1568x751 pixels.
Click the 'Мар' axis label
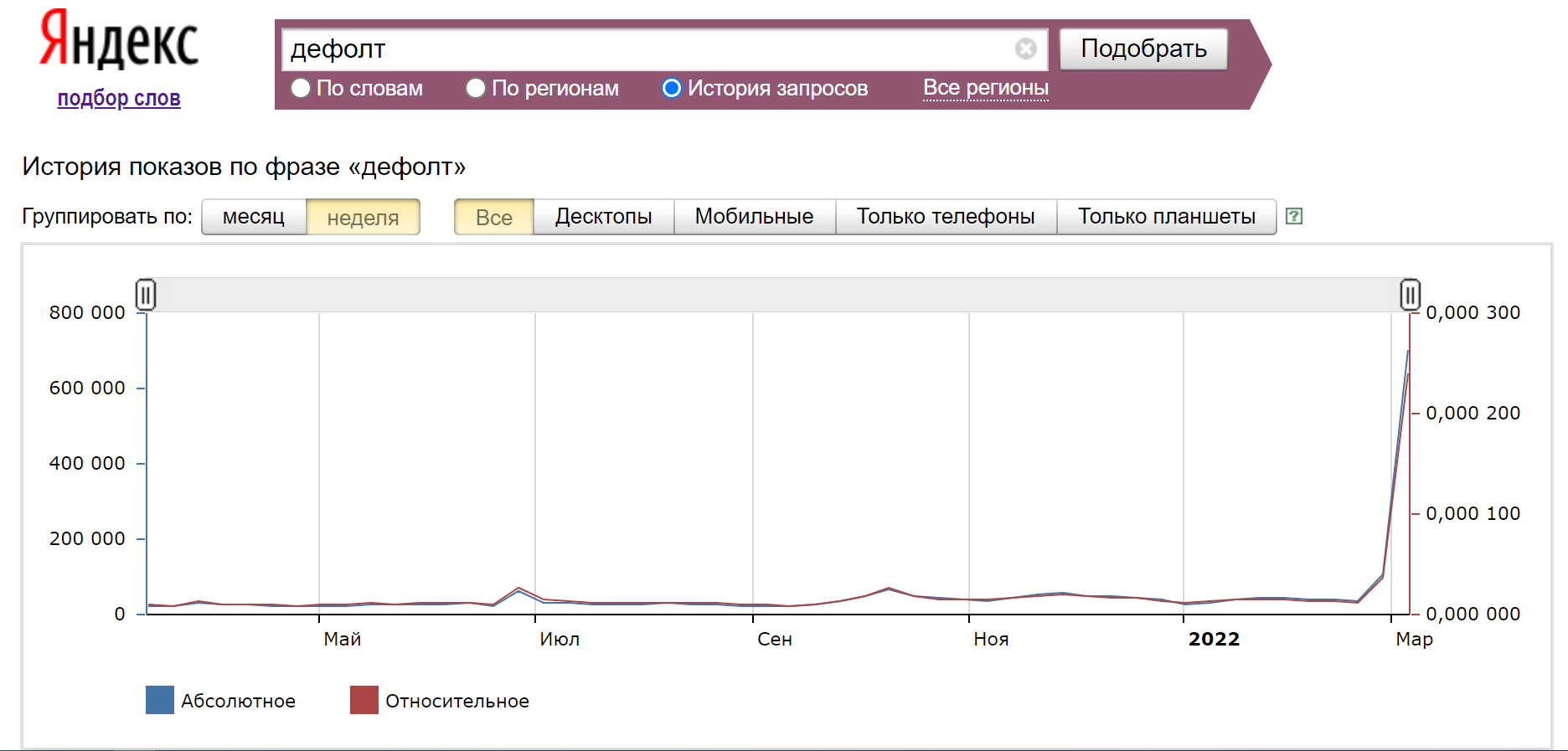(1415, 639)
